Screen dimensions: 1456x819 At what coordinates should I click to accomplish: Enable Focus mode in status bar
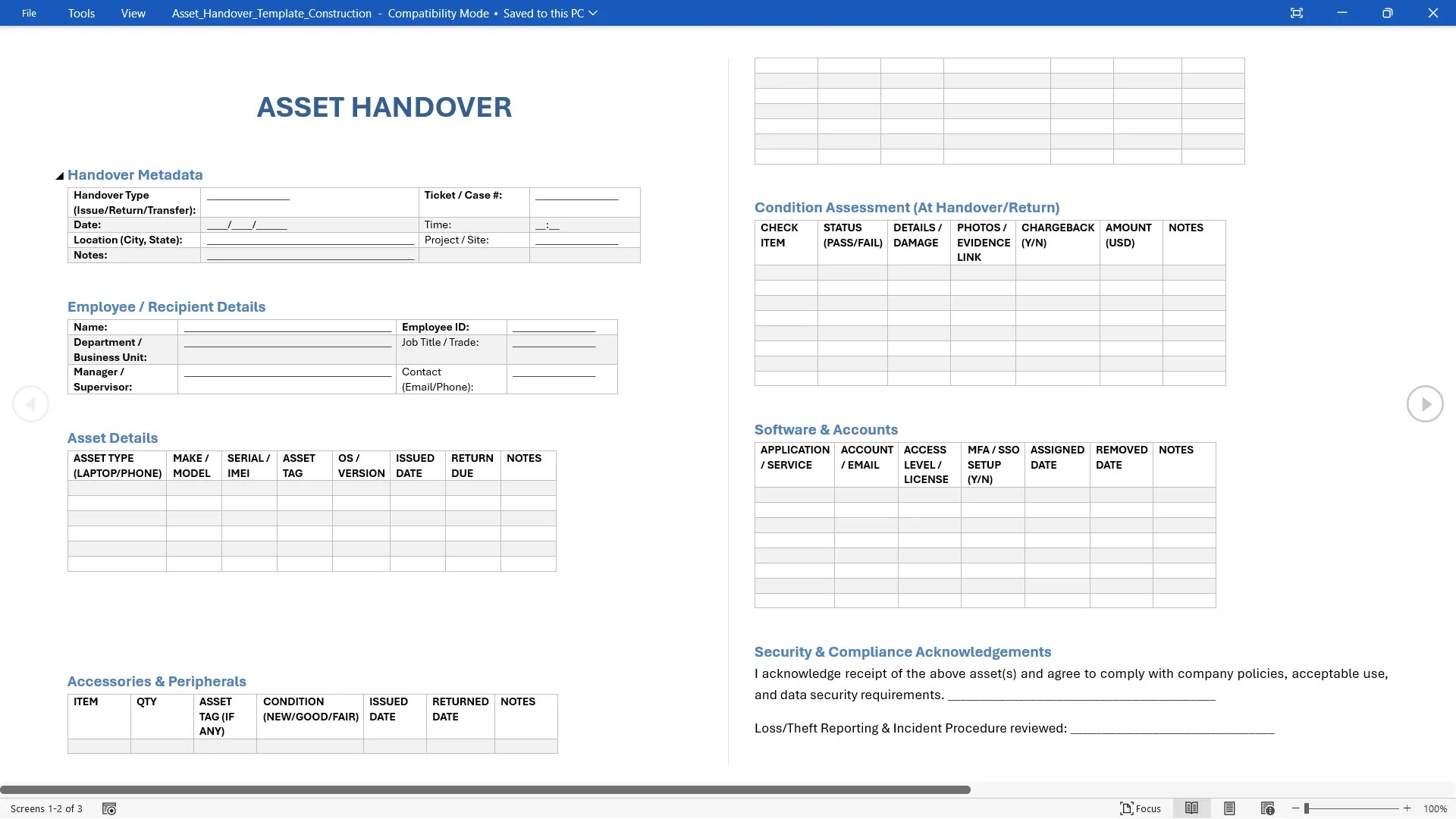[1141, 808]
